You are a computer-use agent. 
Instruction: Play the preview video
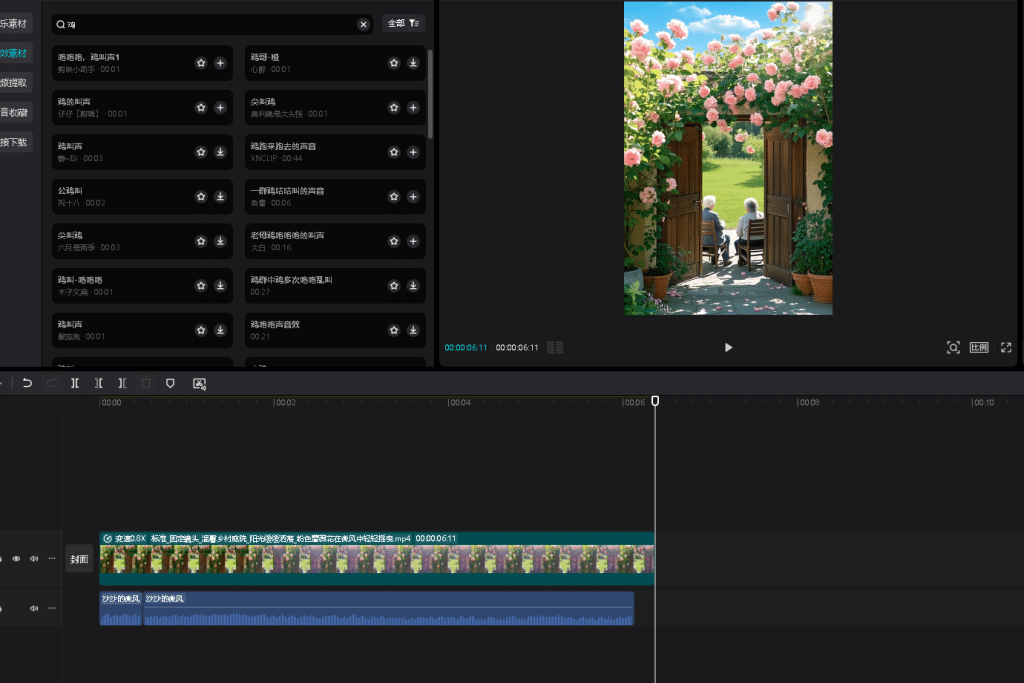(728, 347)
